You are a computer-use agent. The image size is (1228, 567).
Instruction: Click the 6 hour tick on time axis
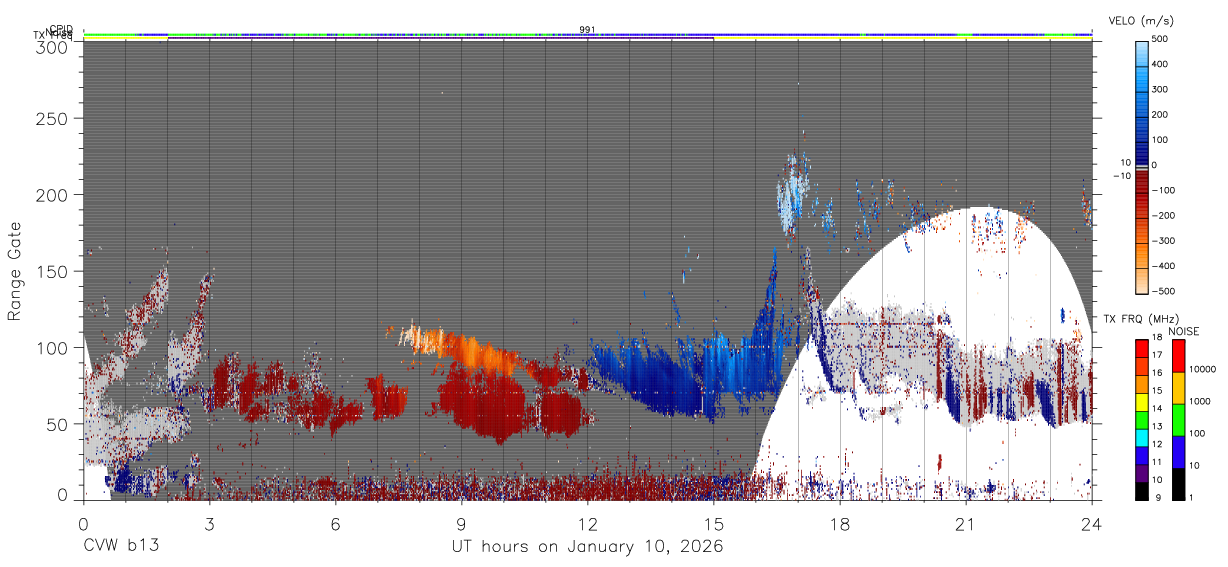point(335,523)
